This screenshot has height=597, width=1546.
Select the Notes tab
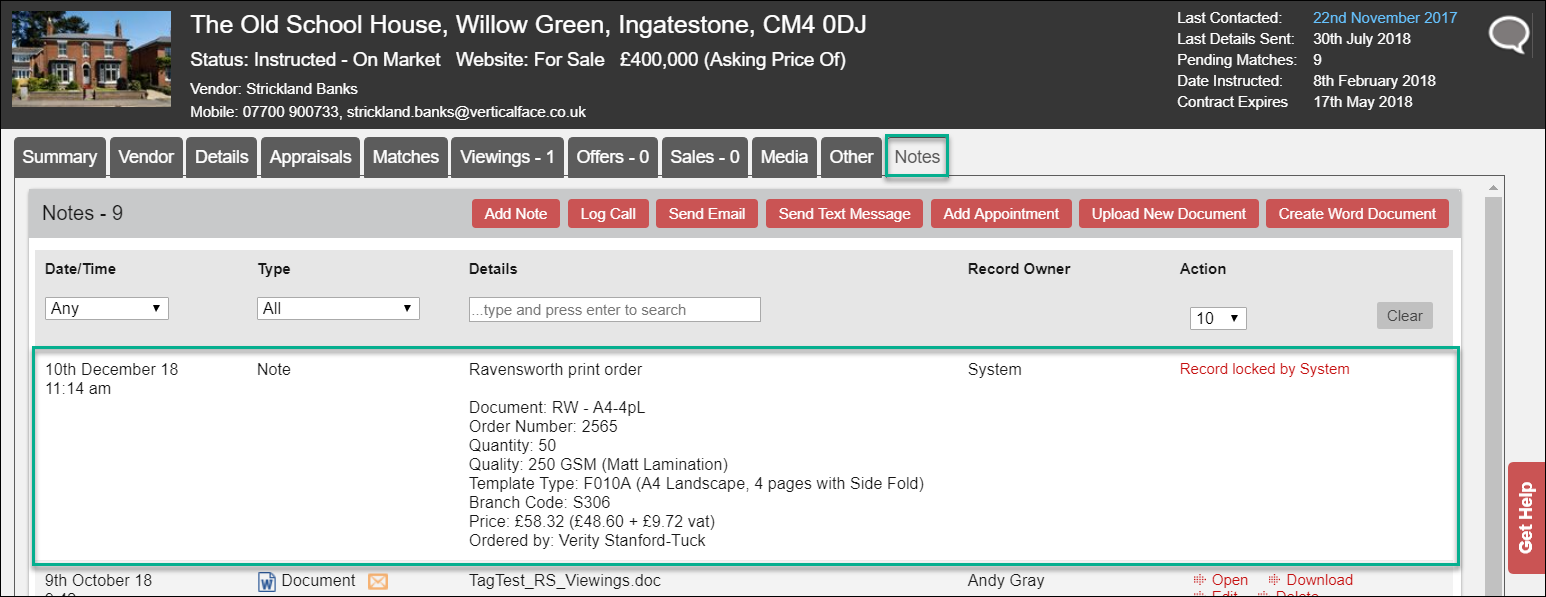click(917, 157)
